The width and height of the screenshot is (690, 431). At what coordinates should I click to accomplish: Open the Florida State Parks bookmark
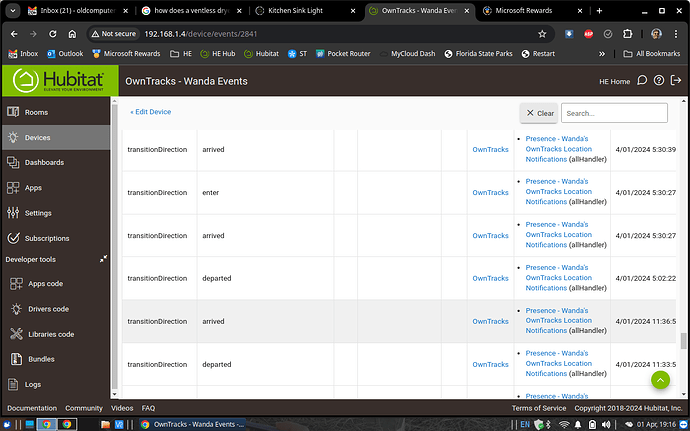[479, 54]
